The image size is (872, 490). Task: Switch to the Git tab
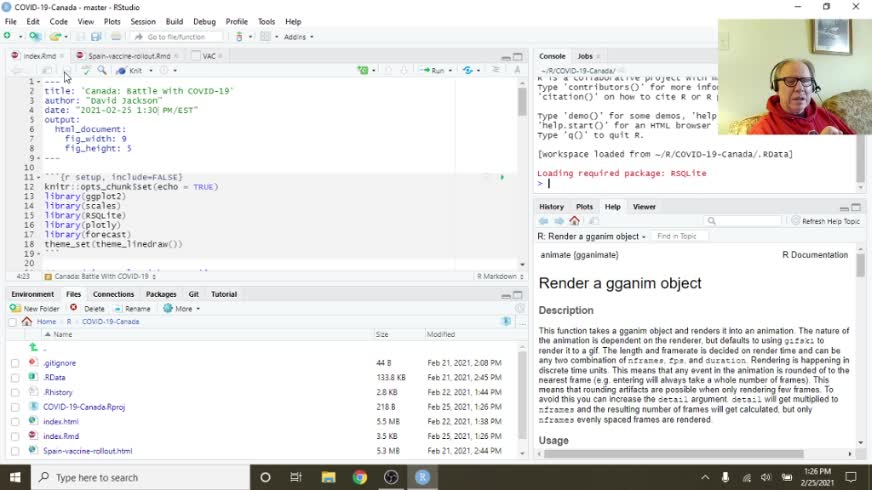tap(194, 294)
